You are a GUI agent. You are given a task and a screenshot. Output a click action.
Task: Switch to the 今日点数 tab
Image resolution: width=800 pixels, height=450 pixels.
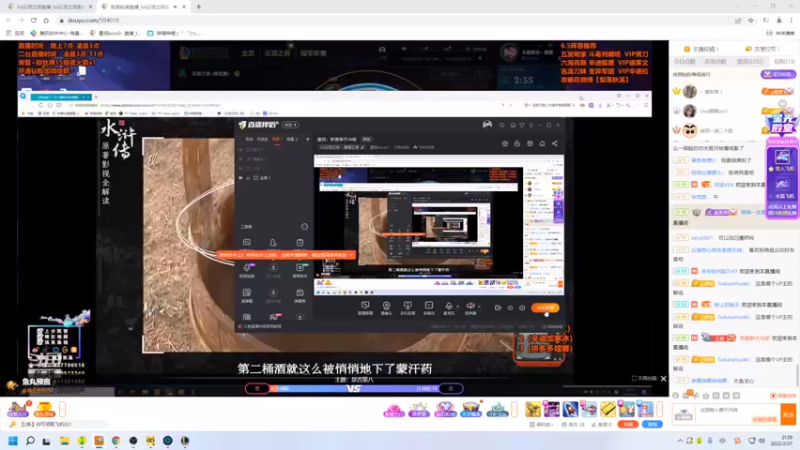coord(684,61)
